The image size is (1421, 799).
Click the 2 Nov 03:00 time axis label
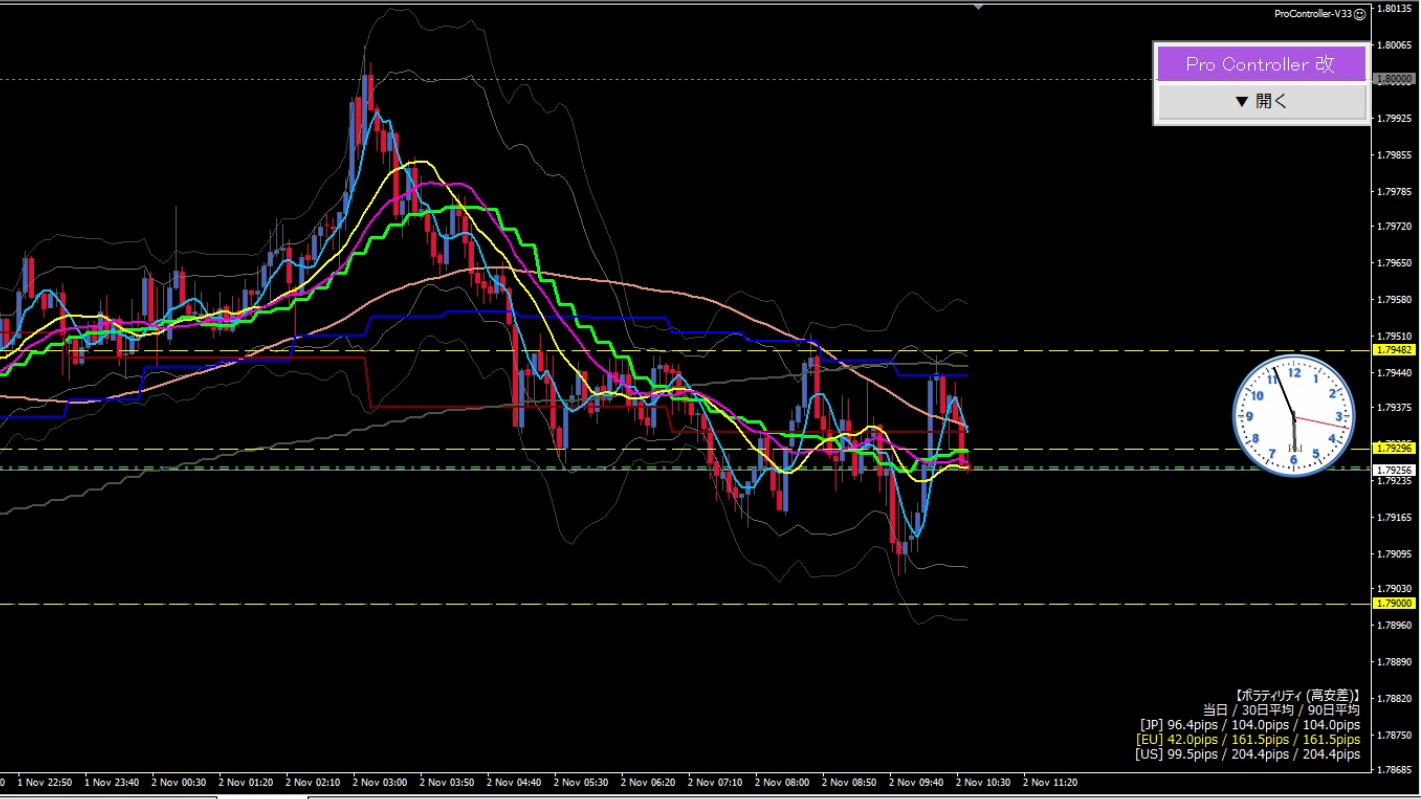click(x=381, y=782)
